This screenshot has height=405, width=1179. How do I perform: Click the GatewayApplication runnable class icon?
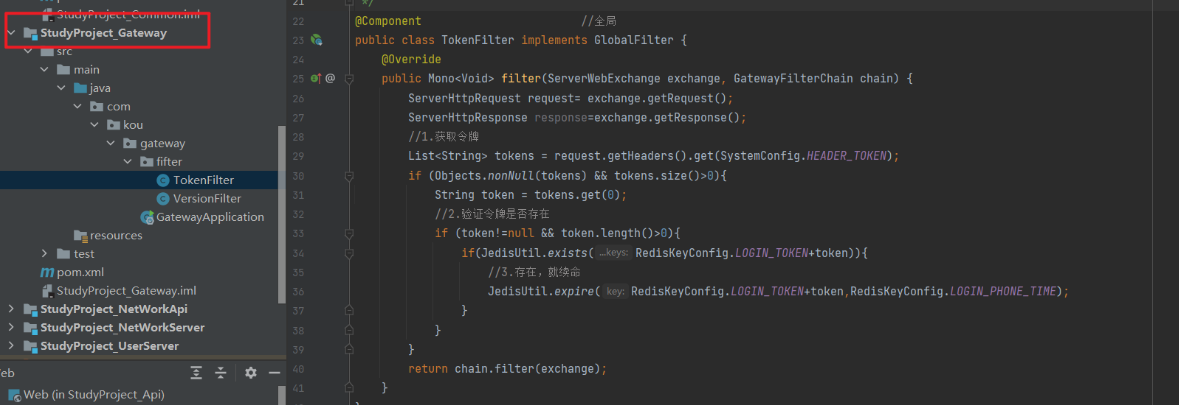tap(147, 217)
